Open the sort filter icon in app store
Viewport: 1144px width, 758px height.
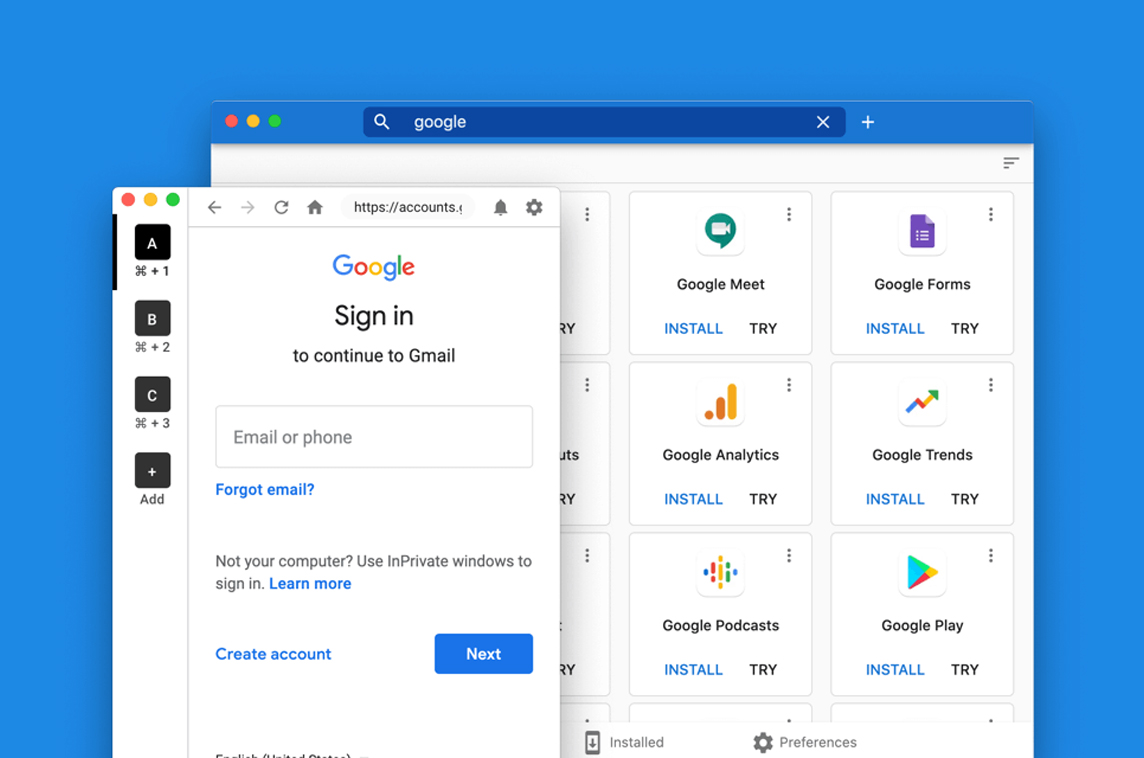[1010, 163]
